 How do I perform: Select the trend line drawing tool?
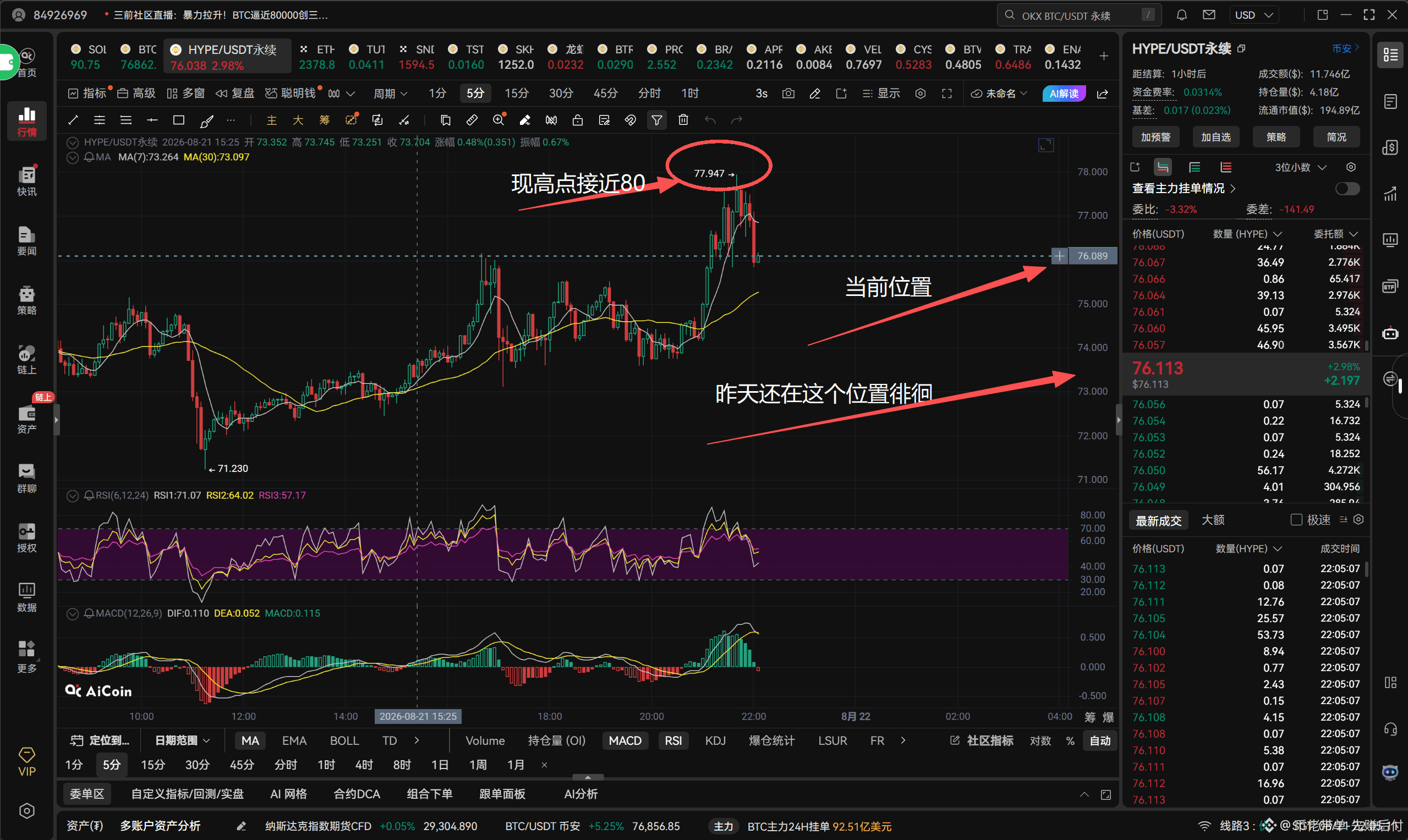point(73,120)
